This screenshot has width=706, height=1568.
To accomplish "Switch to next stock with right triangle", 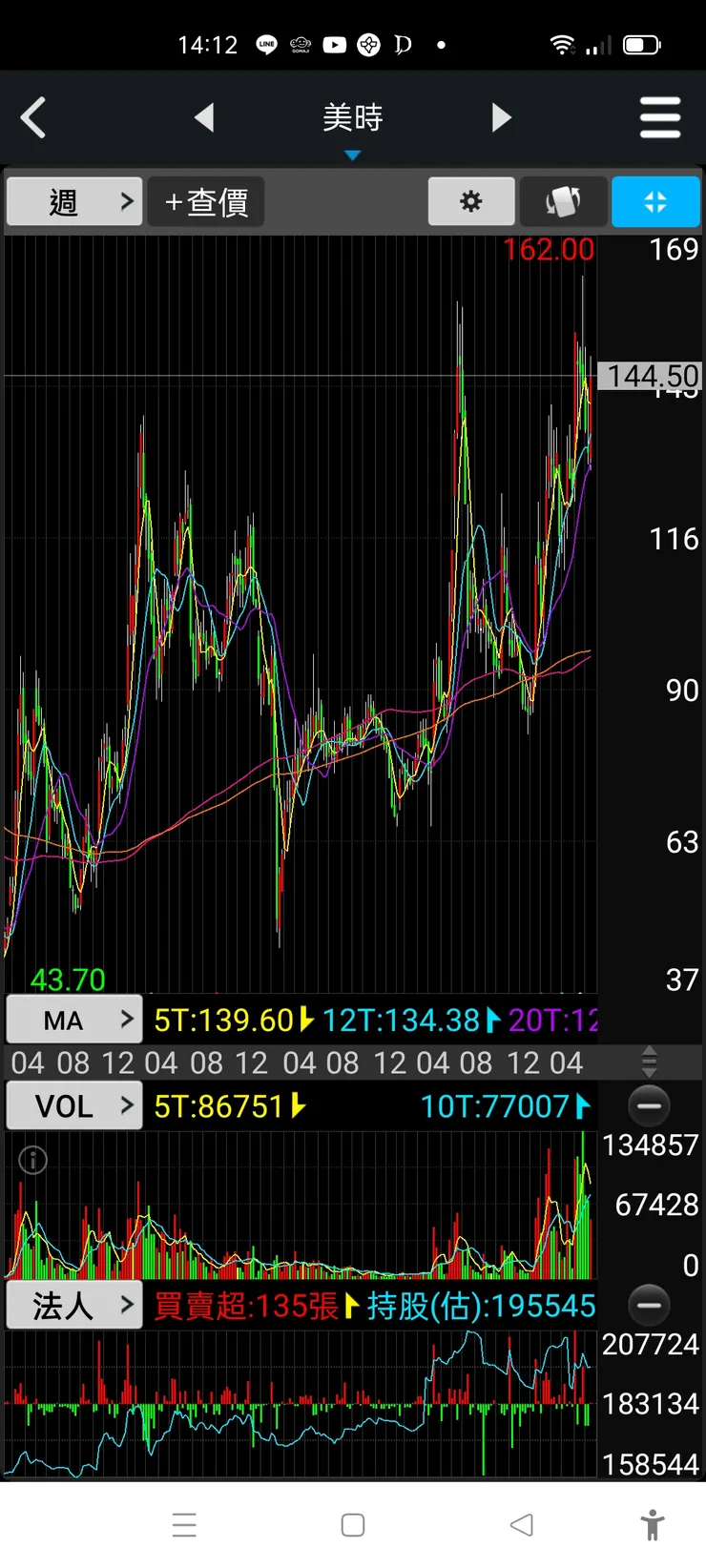I will point(502,118).
